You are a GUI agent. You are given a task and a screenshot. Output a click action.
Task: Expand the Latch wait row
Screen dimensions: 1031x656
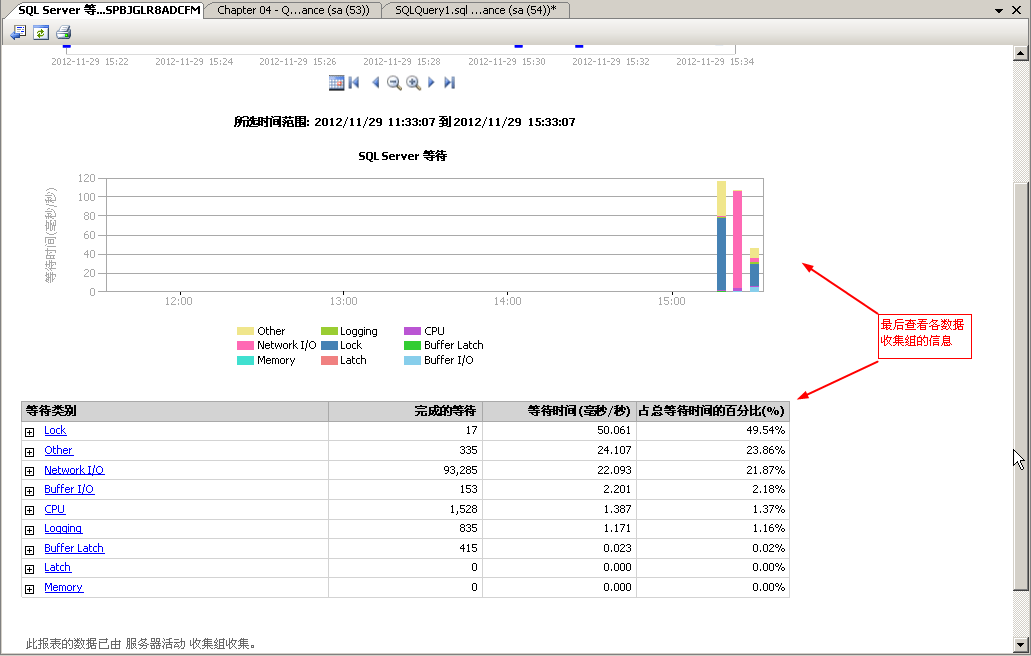30,569
